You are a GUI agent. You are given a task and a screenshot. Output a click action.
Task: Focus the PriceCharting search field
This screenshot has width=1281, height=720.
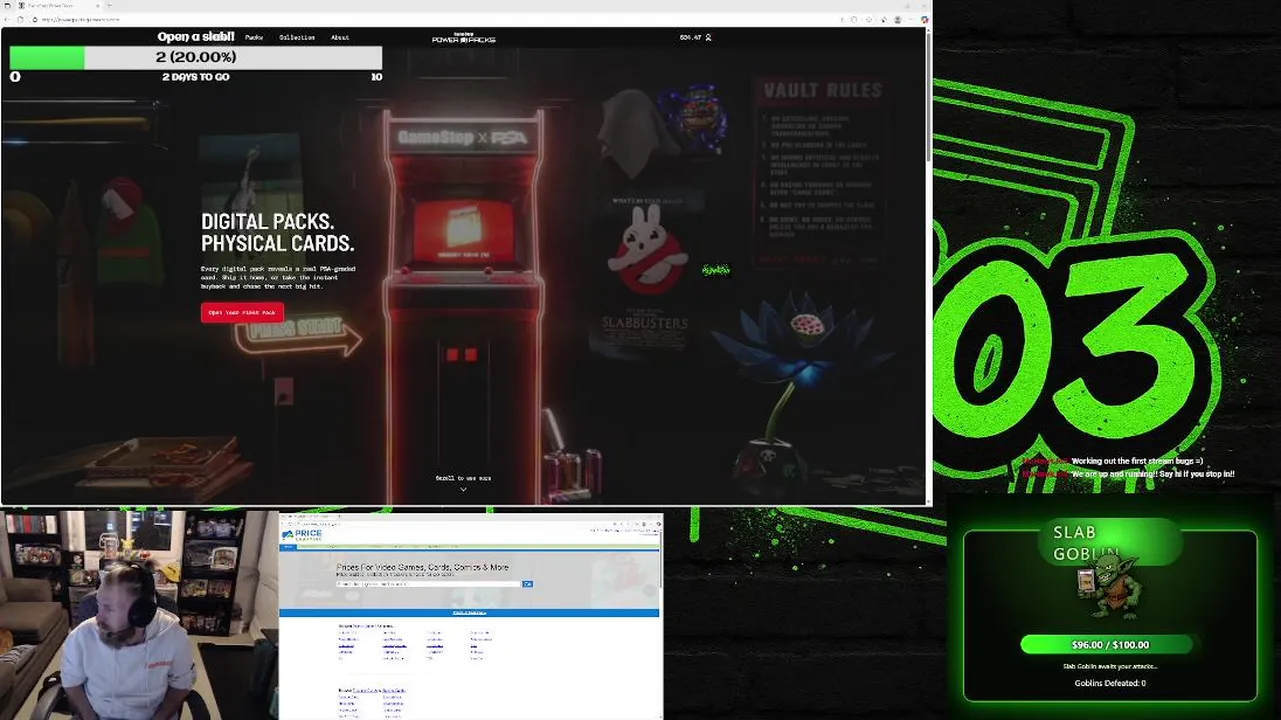pyautogui.click(x=429, y=584)
